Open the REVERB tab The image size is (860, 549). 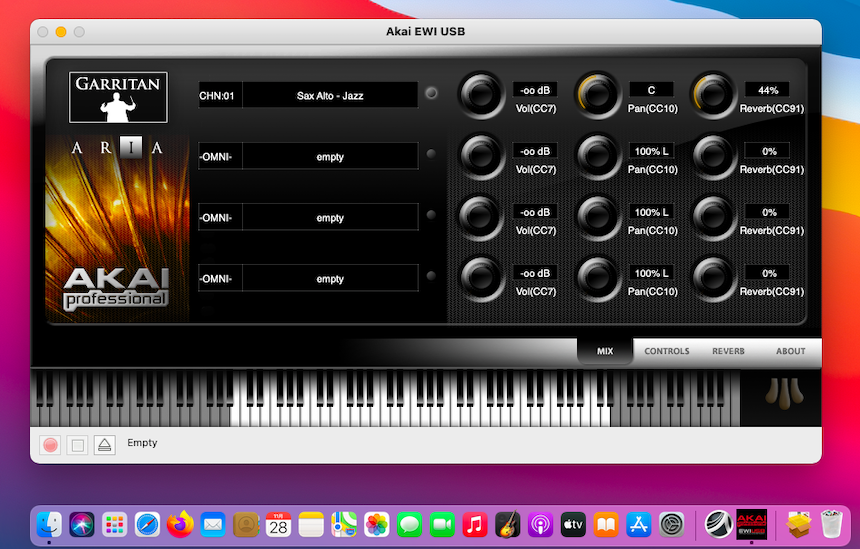(728, 351)
